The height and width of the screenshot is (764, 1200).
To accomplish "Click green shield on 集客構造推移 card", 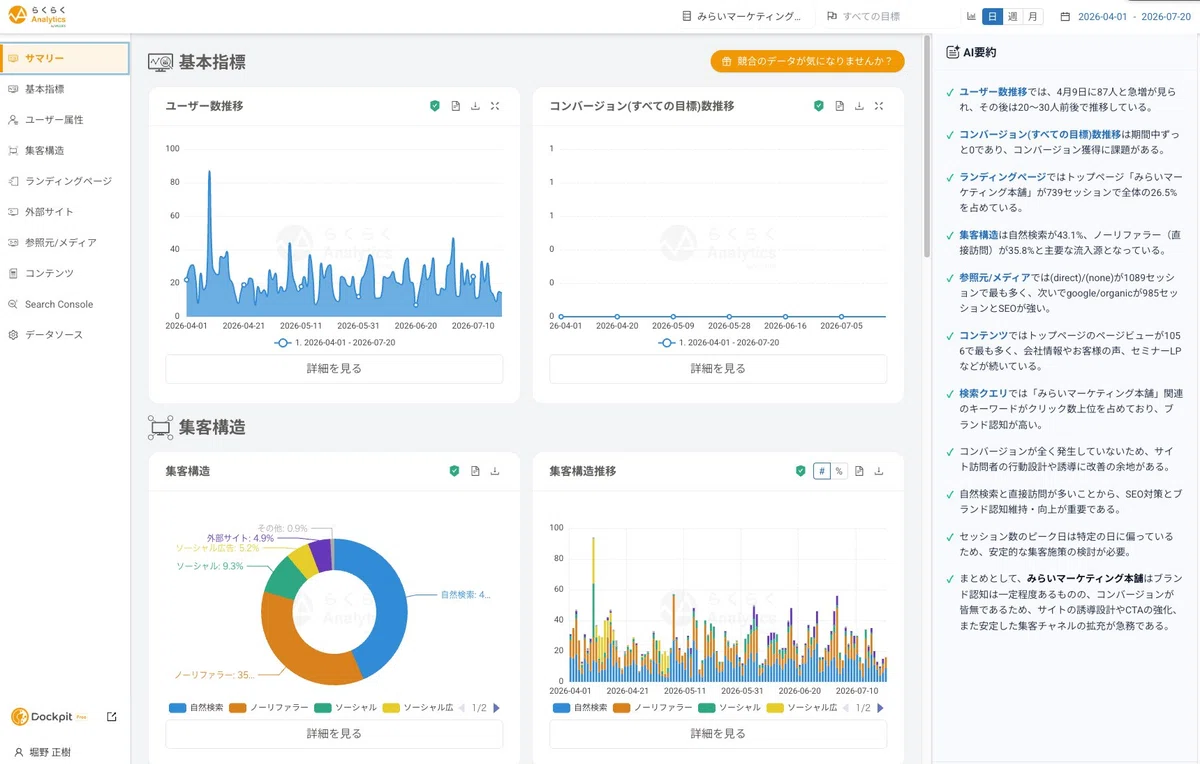I will [800, 471].
